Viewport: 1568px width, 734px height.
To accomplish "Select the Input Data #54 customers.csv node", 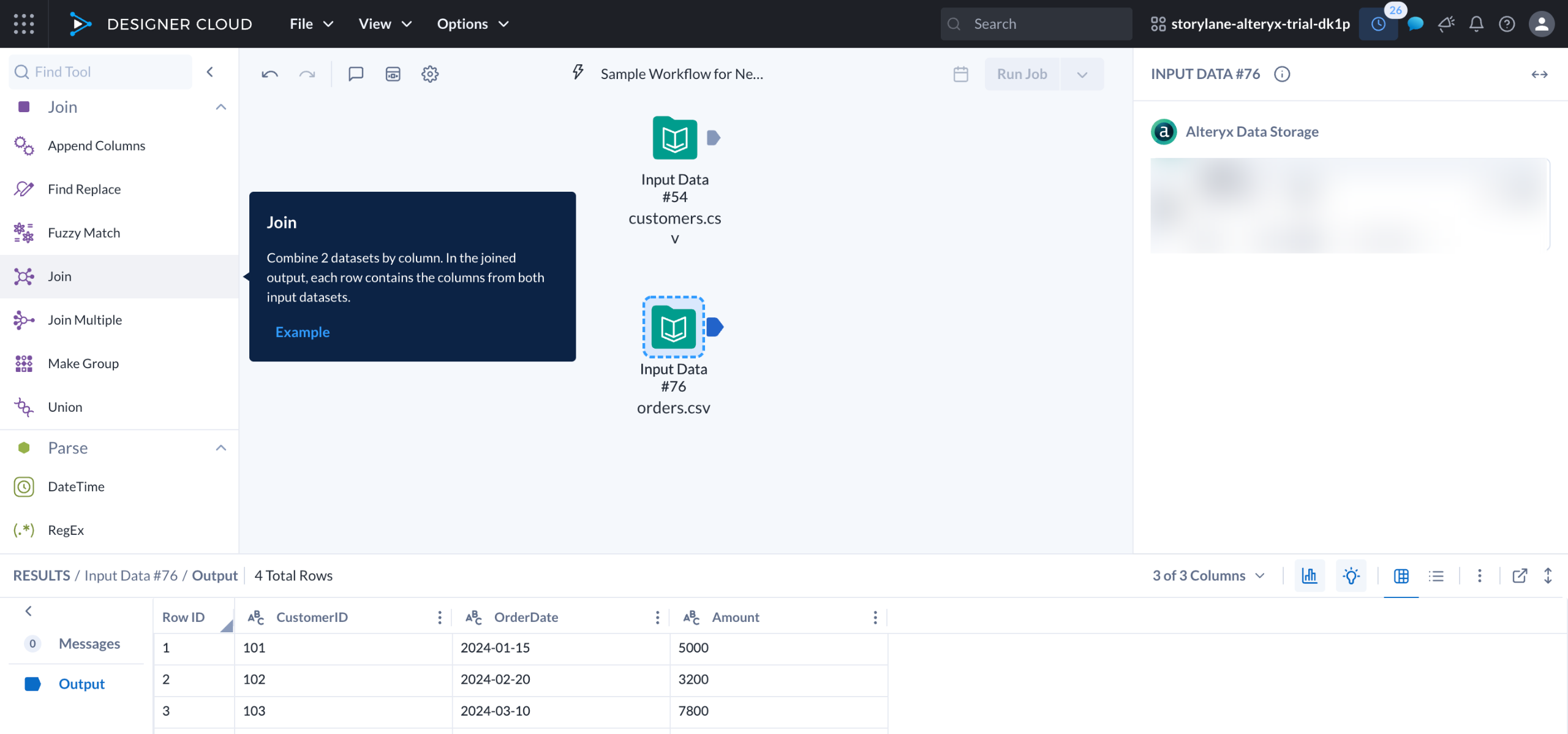I will pos(674,138).
